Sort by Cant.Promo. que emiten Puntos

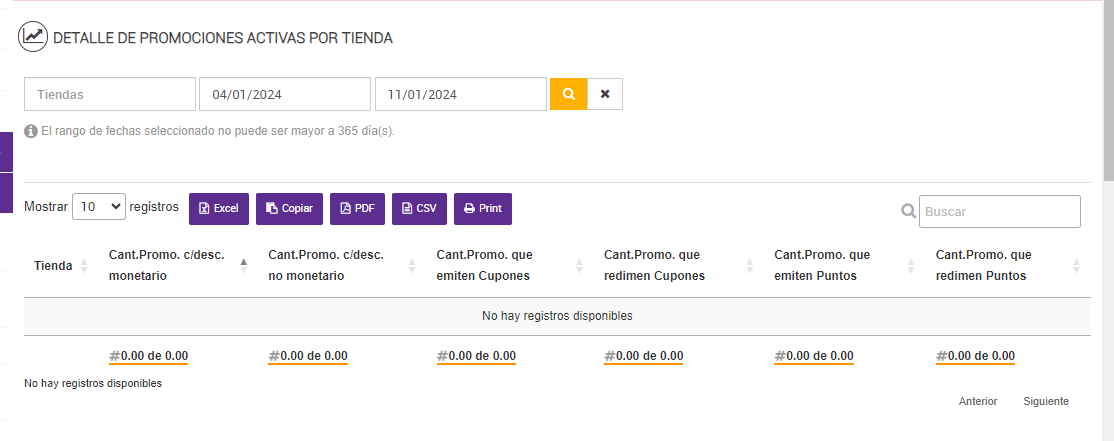pyautogui.click(x=845, y=266)
